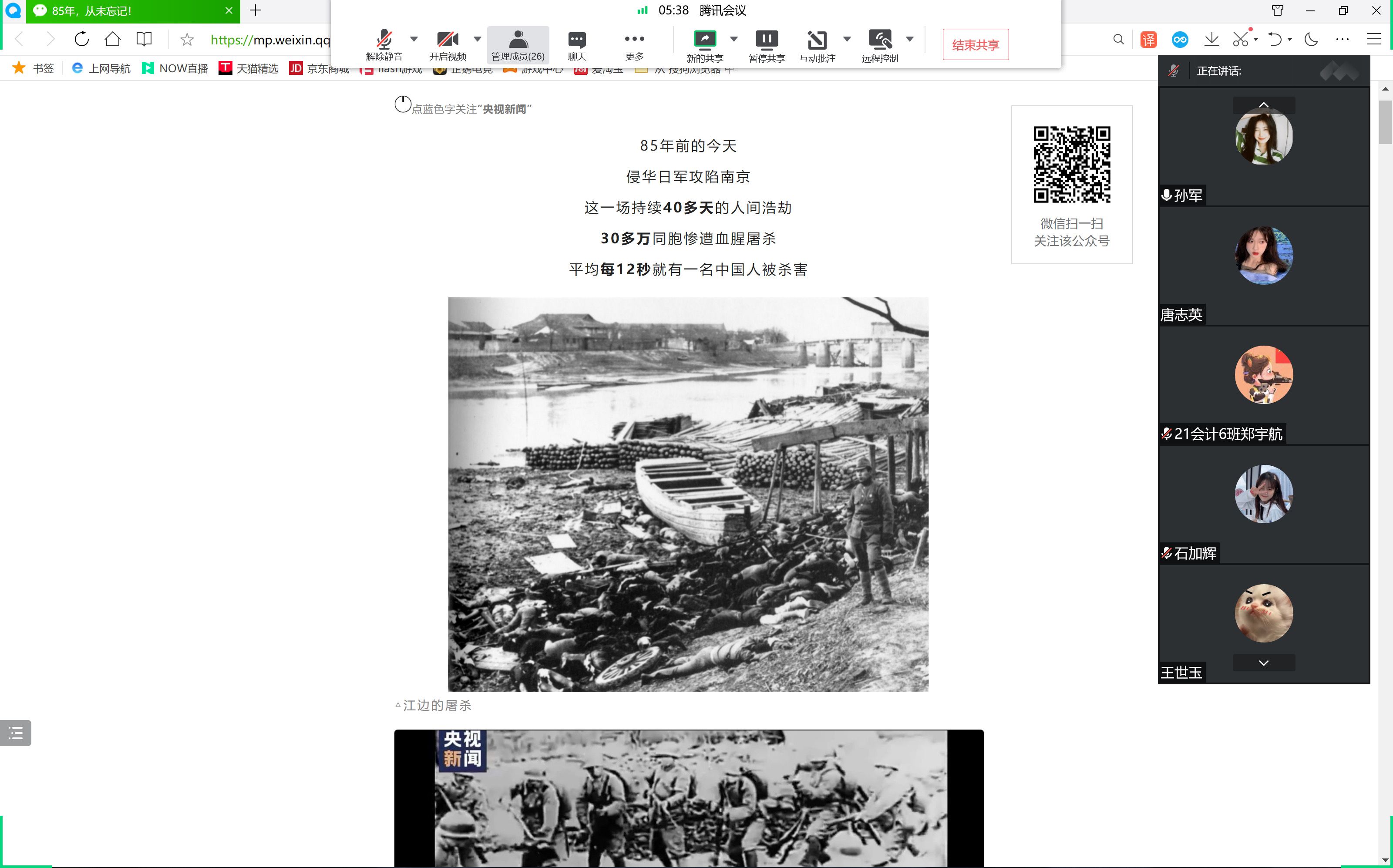Open the video options dropdown arrow
This screenshot has width=1393, height=868.
pos(477,39)
